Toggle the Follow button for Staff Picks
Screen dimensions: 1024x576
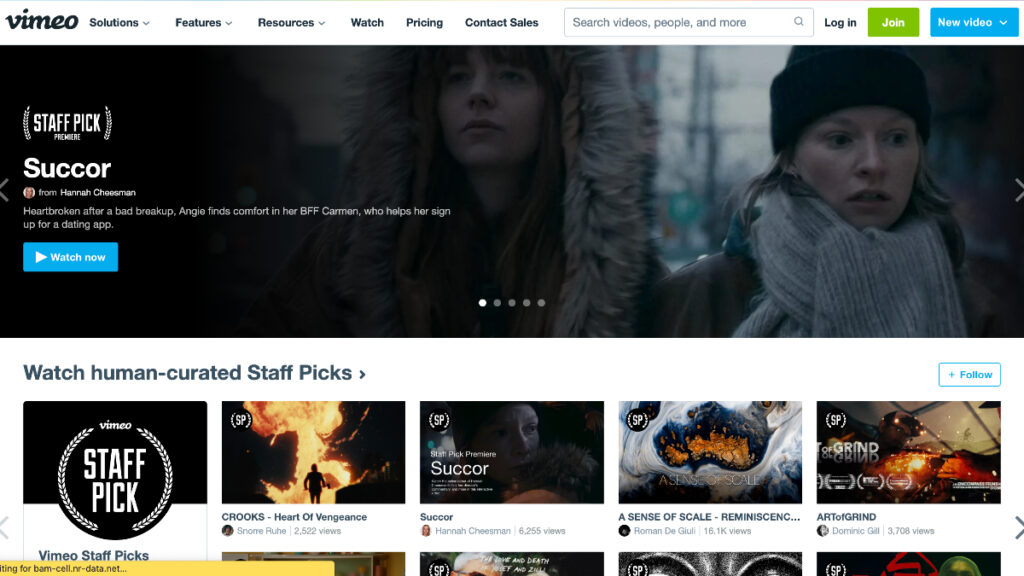[x=968, y=374]
